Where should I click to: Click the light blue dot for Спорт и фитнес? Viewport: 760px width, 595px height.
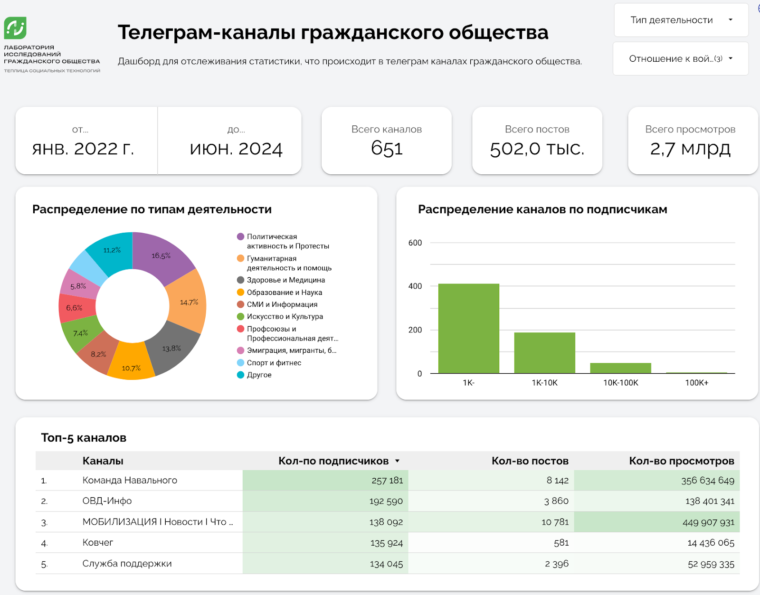pos(240,363)
